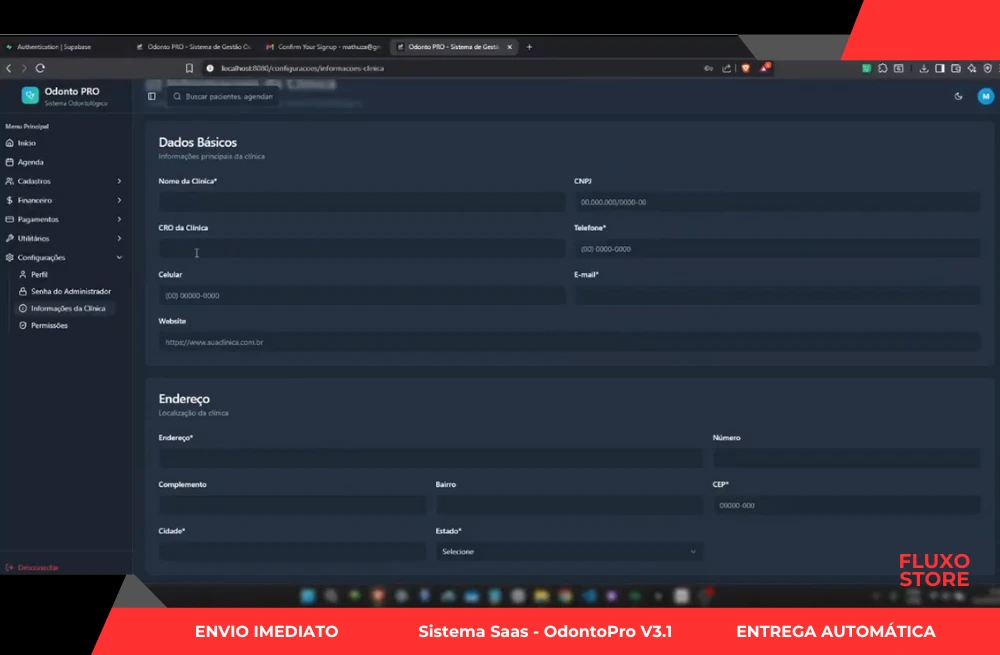Click the Odonto PRO logo icon

(30, 95)
